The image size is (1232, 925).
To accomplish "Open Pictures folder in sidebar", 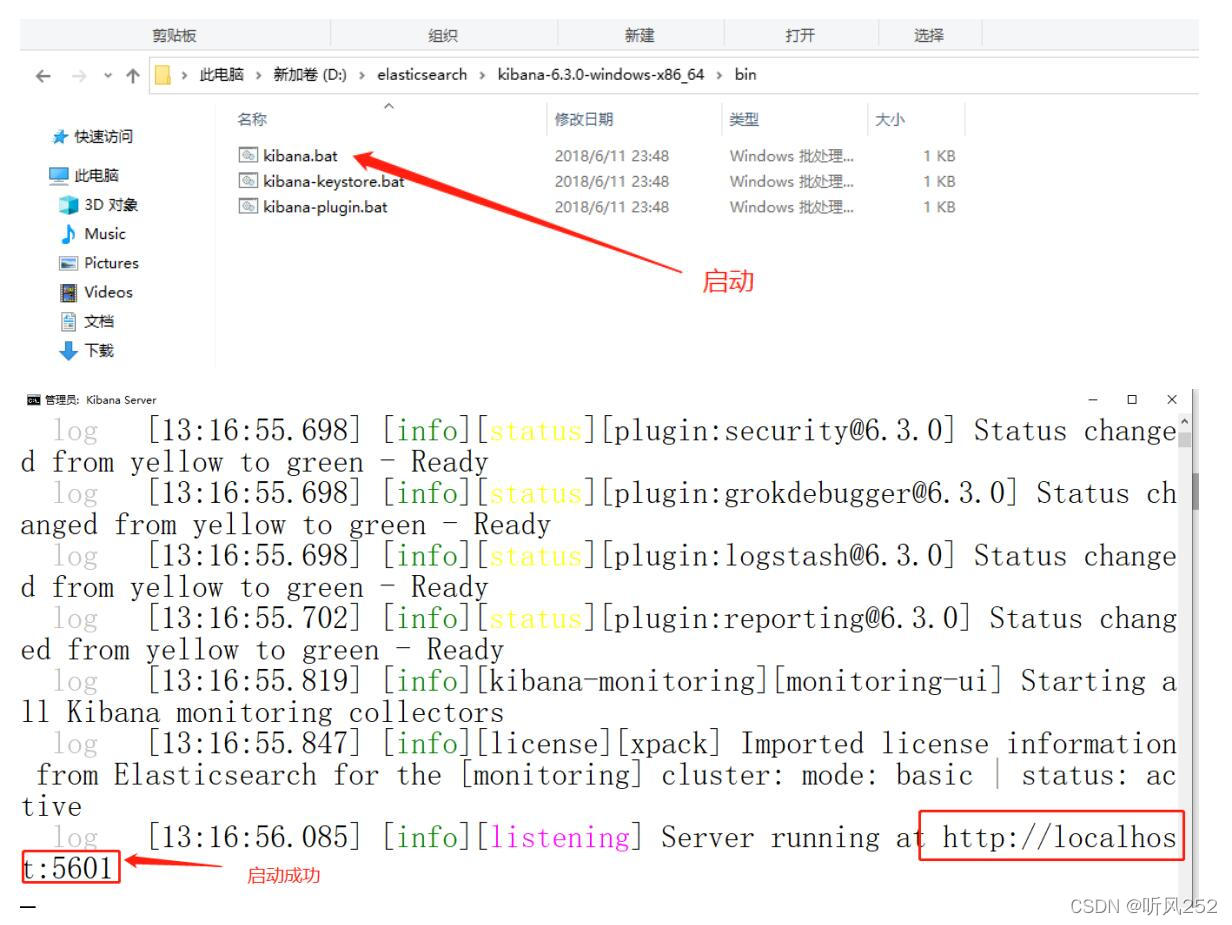I will [x=111, y=263].
